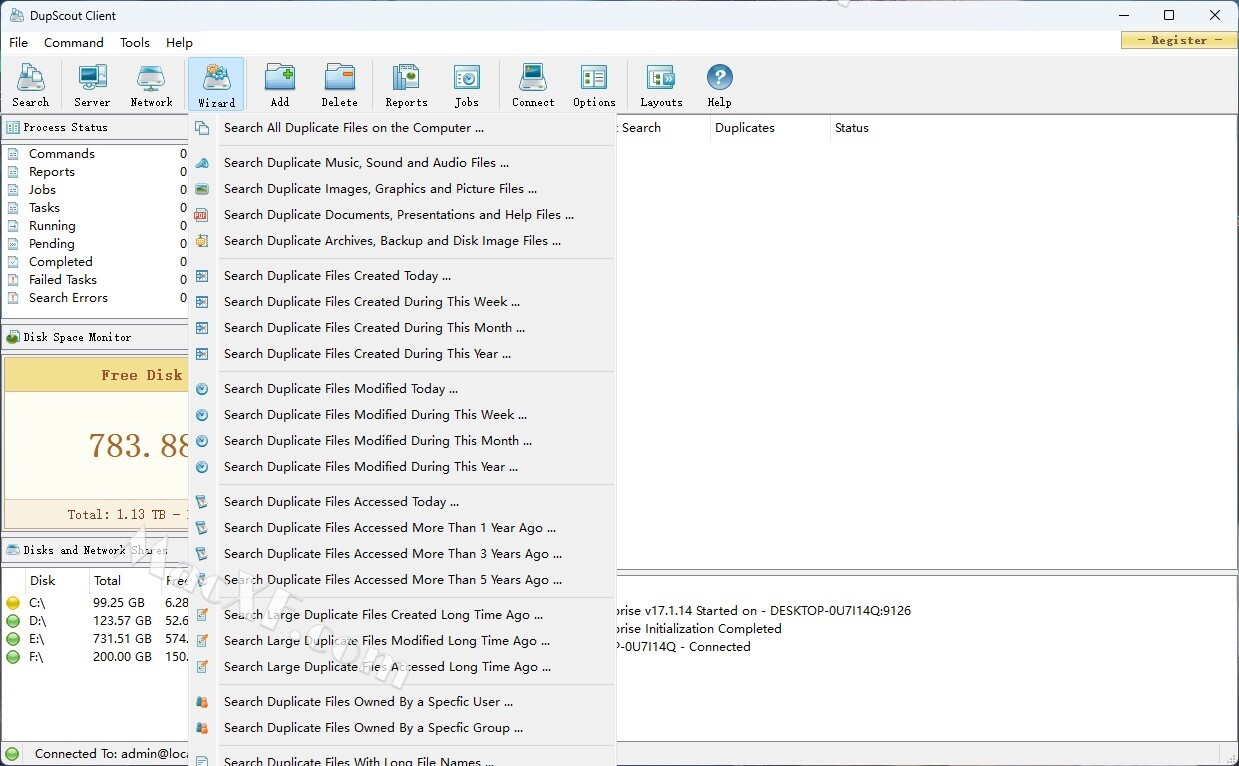Screen dimensions: 1239x766
Task: Click the Total column header in disks list
Action: coord(124,581)
